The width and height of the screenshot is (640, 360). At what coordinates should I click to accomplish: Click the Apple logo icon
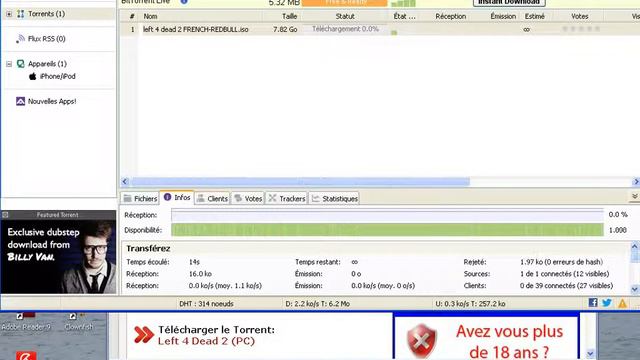click(33, 76)
